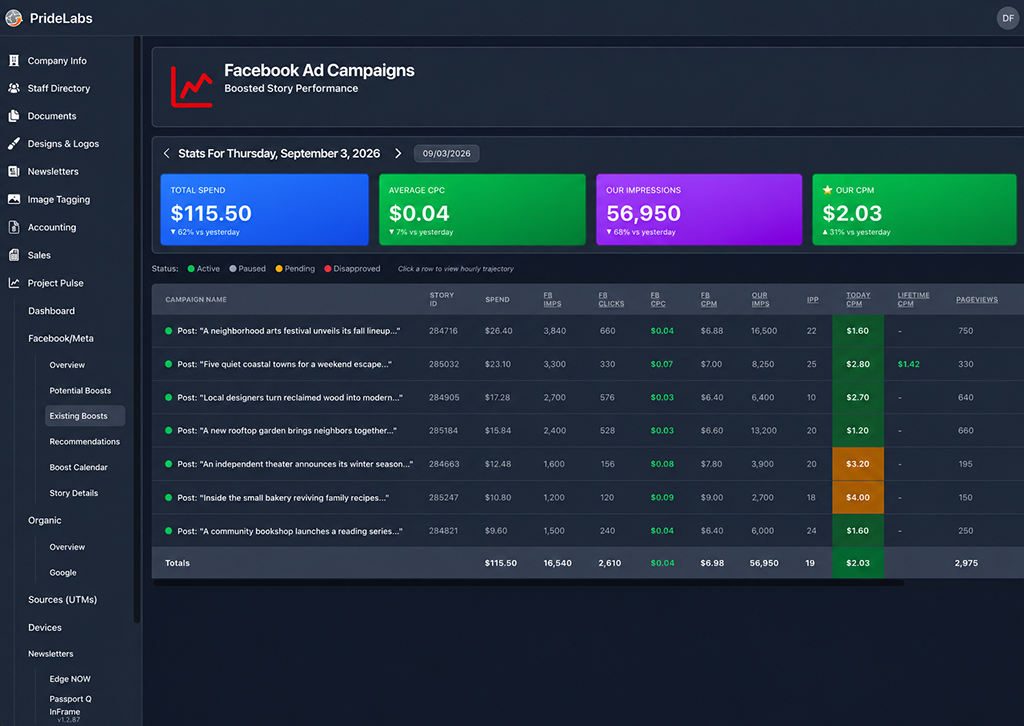
Task: Open Passport Q newsletter page
Action: pyautogui.click(x=71, y=699)
